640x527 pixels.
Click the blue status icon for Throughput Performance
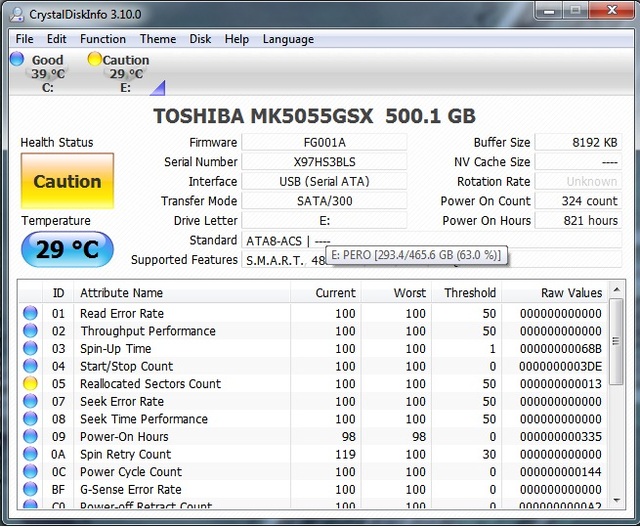click(30, 331)
